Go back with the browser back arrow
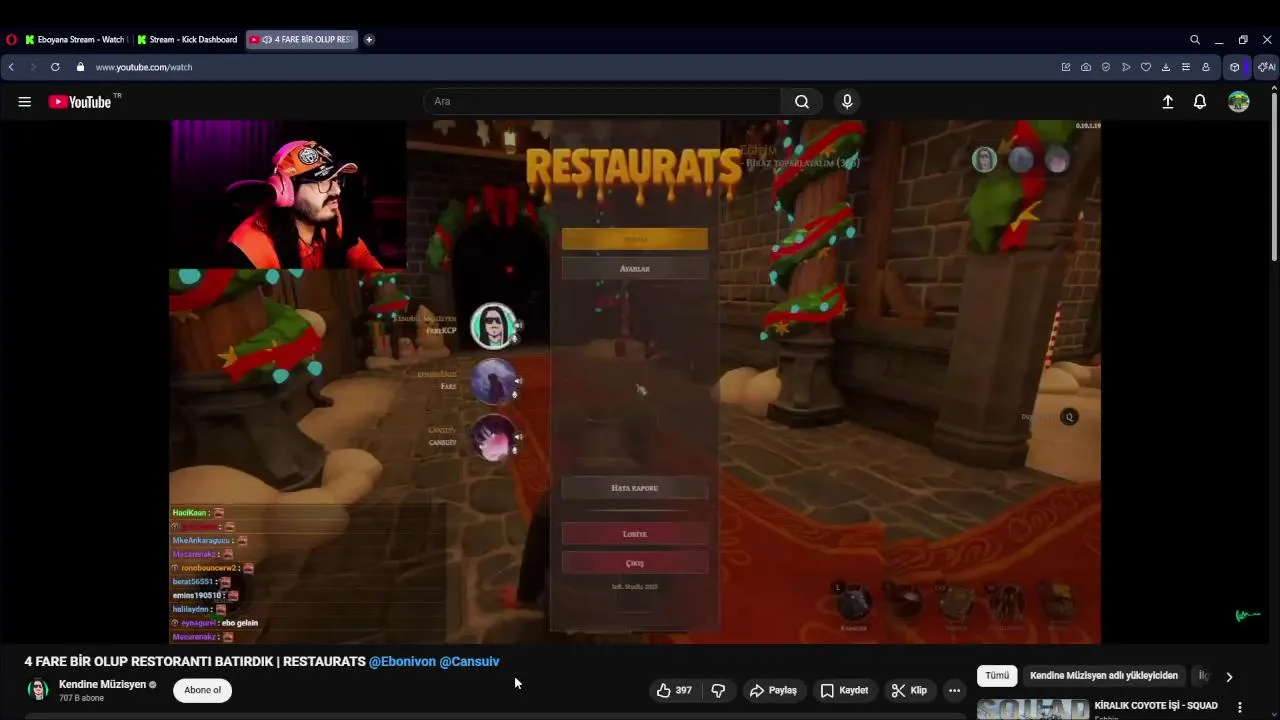Image resolution: width=1280 pixels, height=720 pixels. (x=11, y=67)
